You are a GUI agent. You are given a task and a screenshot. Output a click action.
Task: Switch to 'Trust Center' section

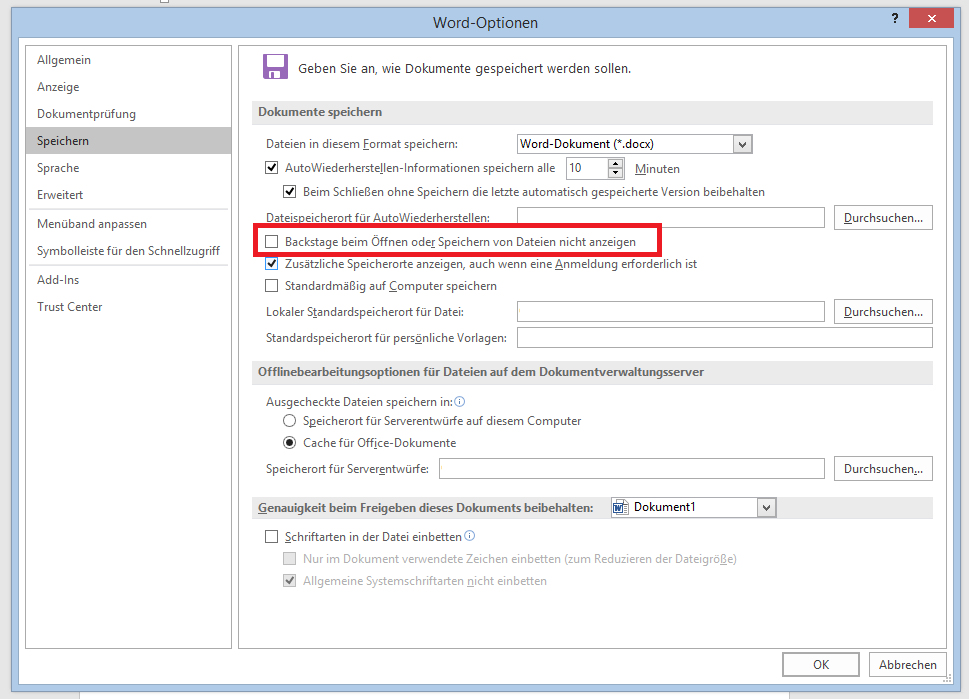click(70, 307)
